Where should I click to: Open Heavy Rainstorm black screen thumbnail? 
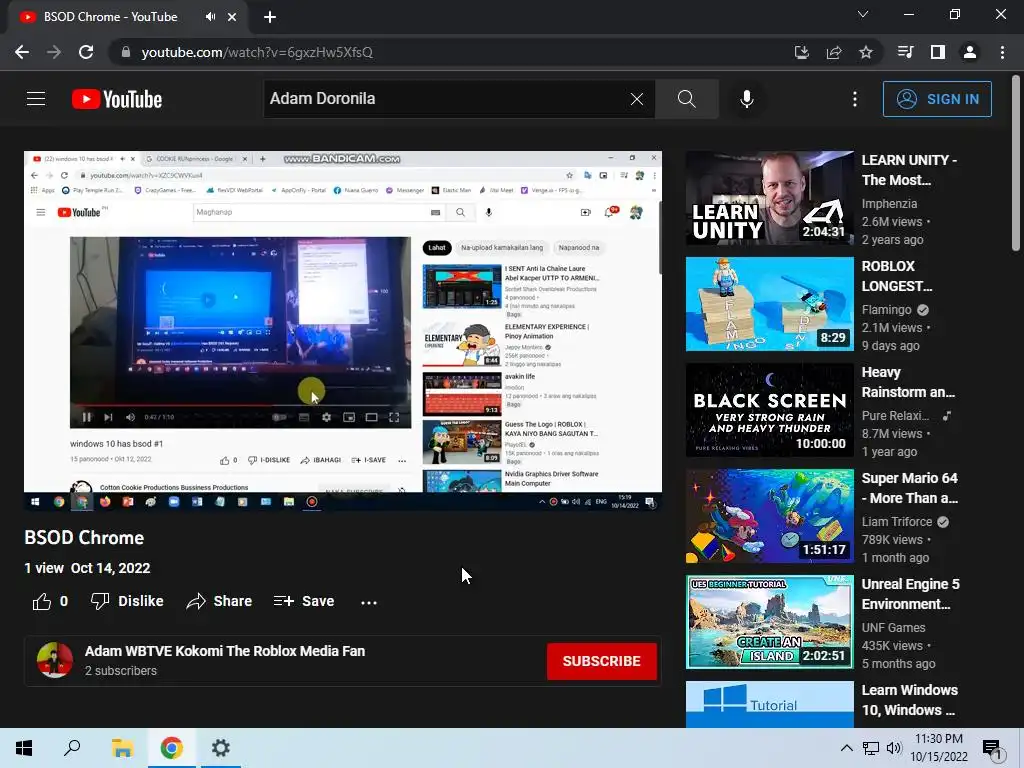(x=769, y=410)
